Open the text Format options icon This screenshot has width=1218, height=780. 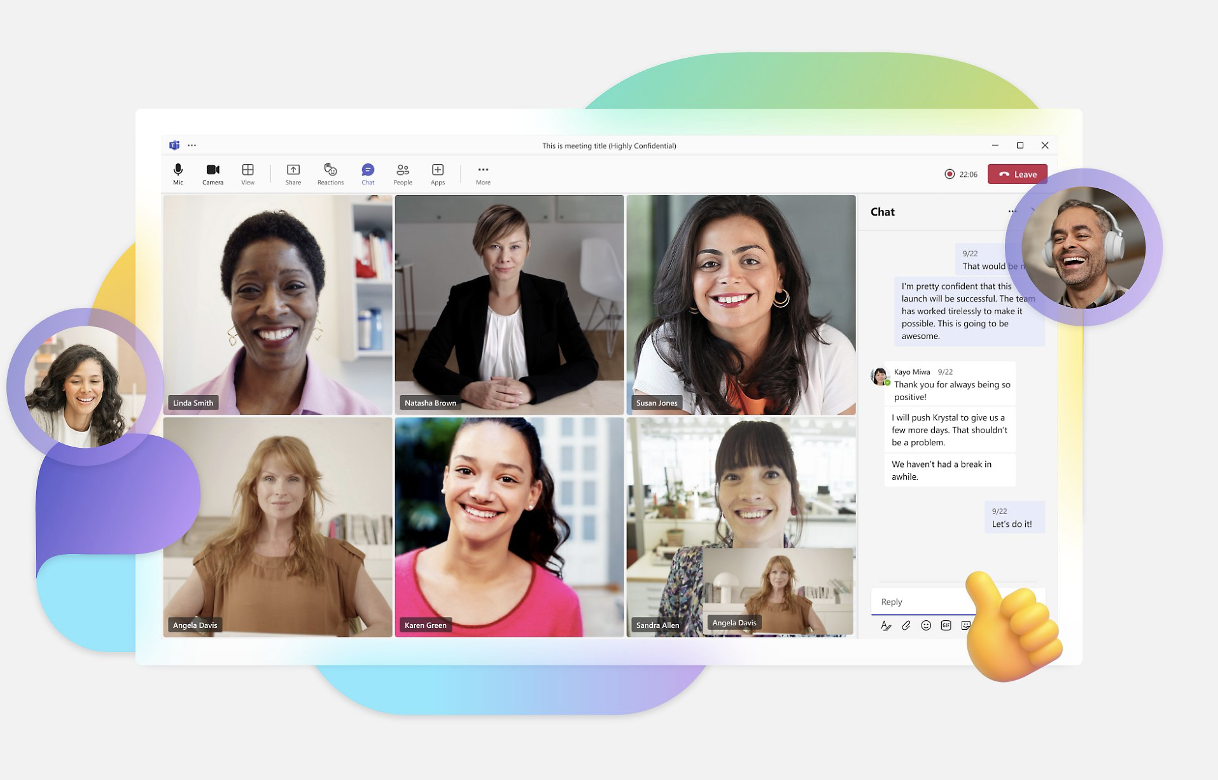click(x=886, y=626)
